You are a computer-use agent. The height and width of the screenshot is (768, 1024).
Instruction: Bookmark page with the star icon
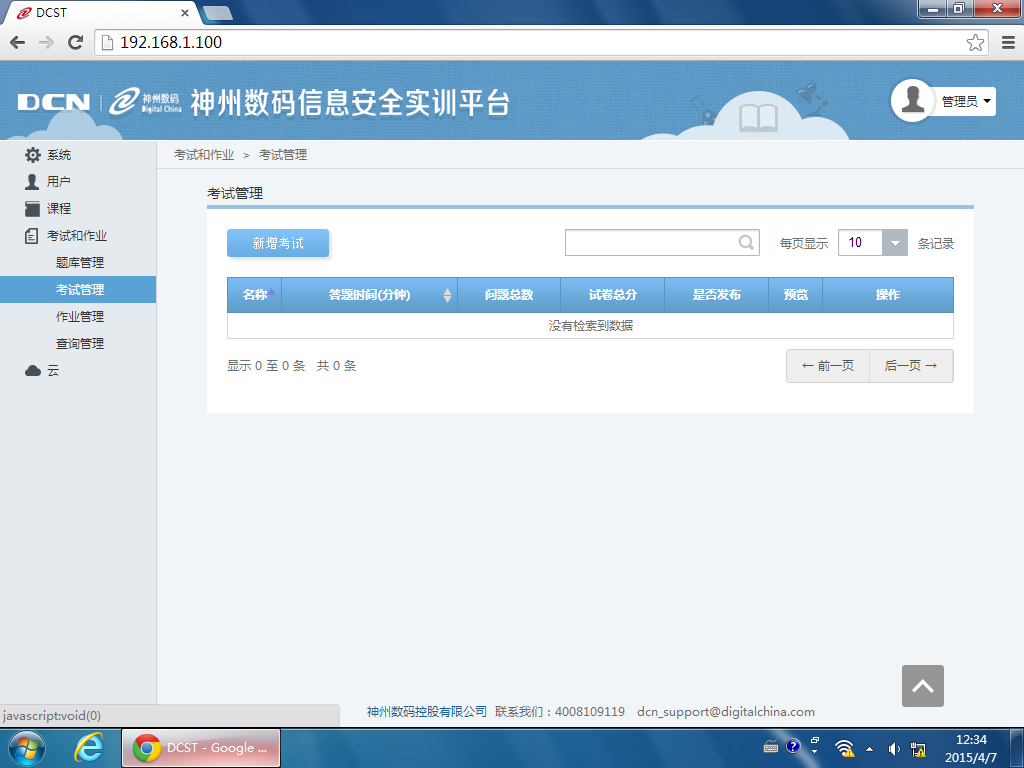click(x=975, y=42)
